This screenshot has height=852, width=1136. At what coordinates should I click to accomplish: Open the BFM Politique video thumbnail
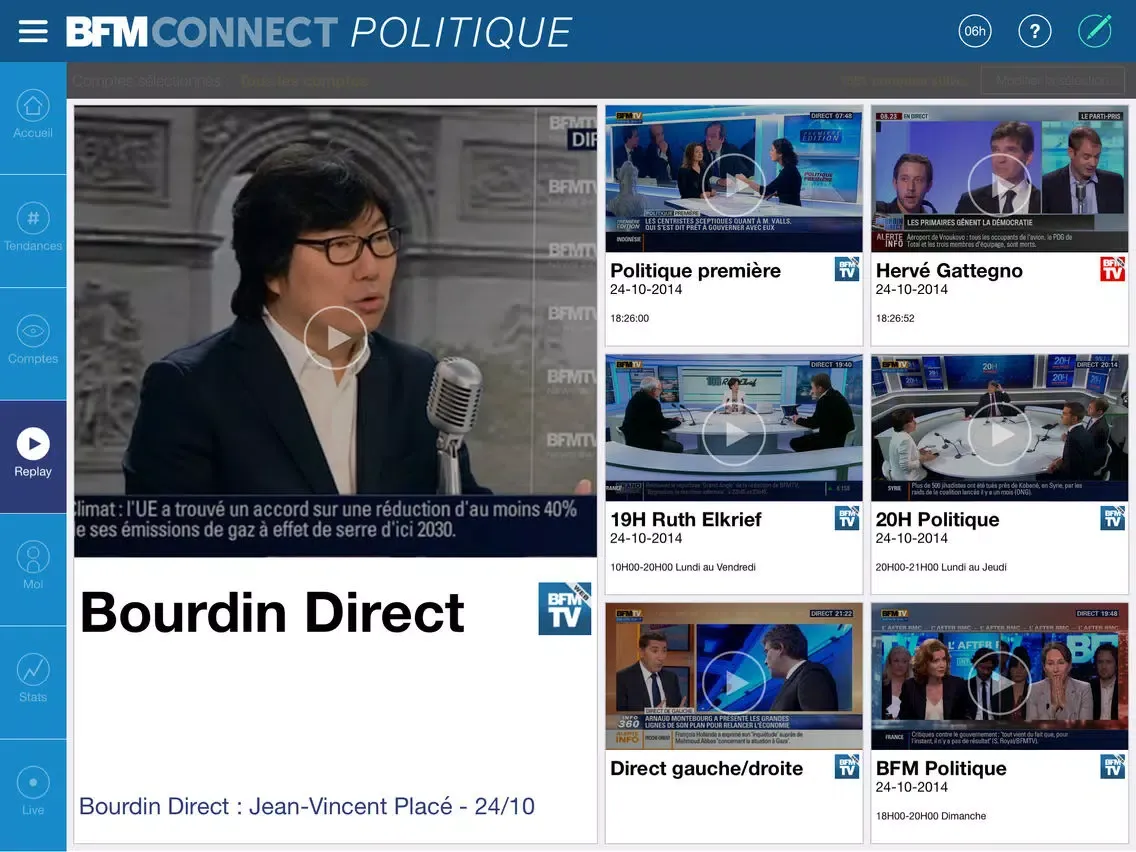coord(999,682)
